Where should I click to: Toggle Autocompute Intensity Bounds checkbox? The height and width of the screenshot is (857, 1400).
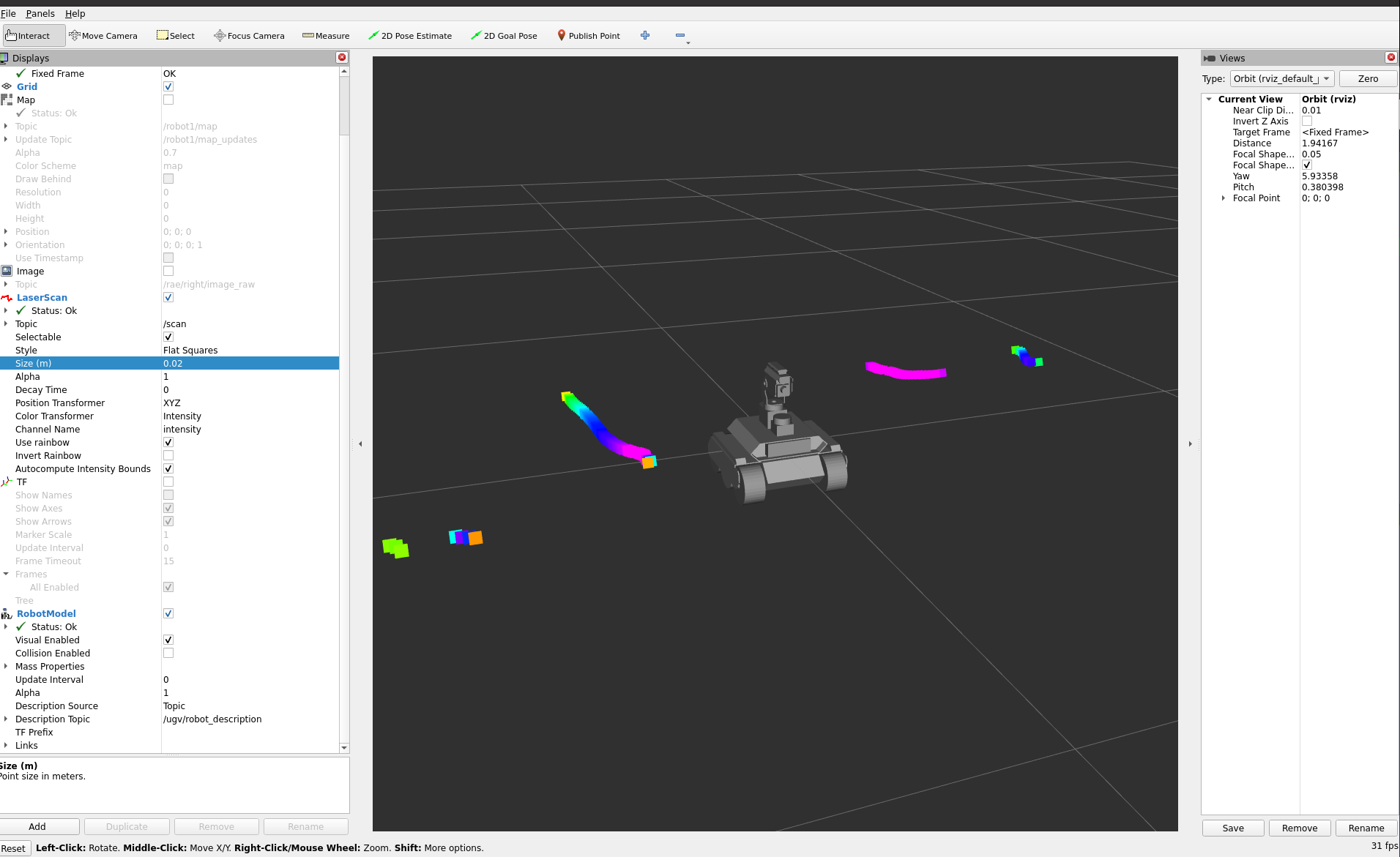tap(168, 468)
